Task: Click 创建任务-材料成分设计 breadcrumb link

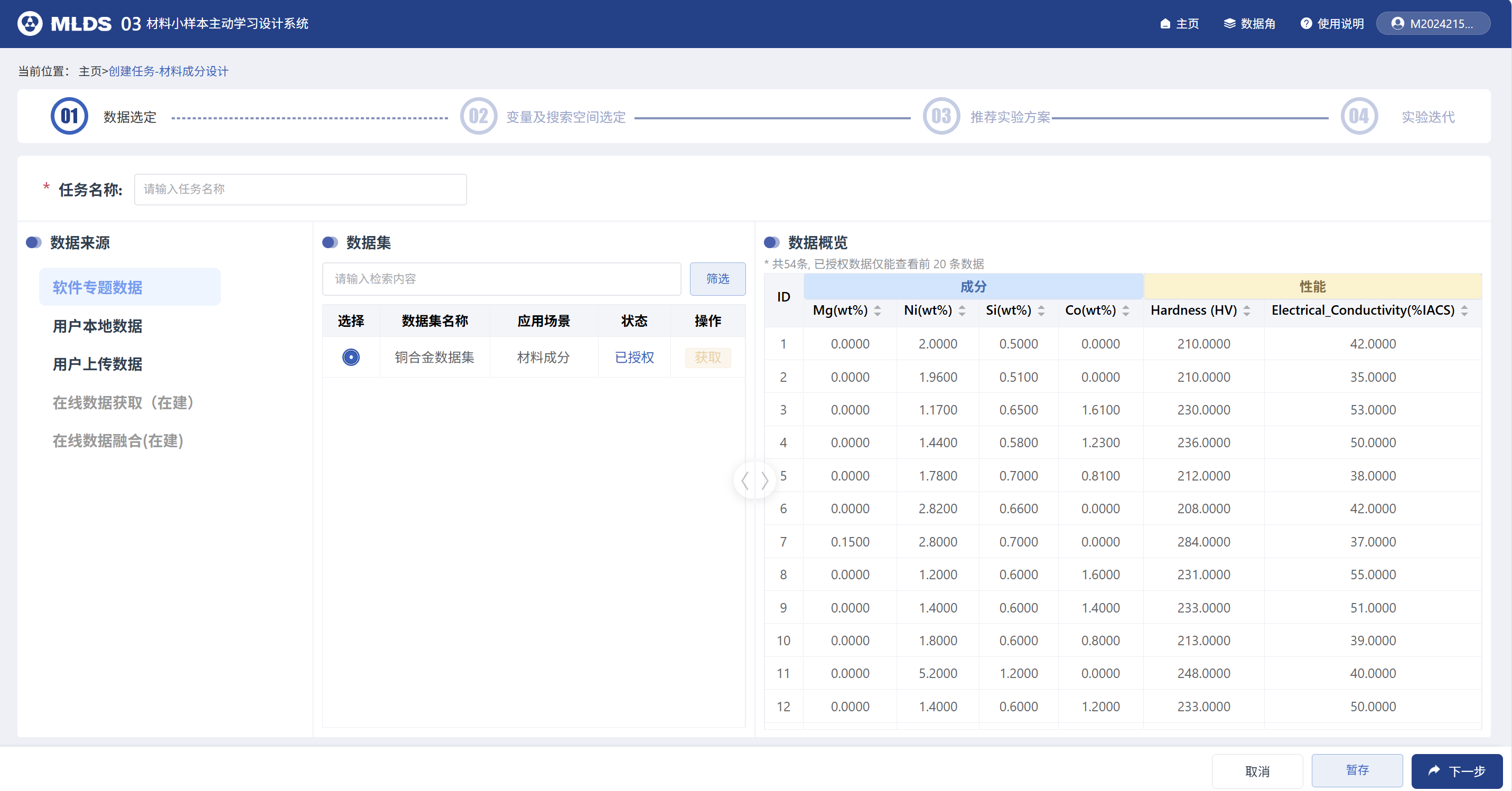Action: [169, 71]
